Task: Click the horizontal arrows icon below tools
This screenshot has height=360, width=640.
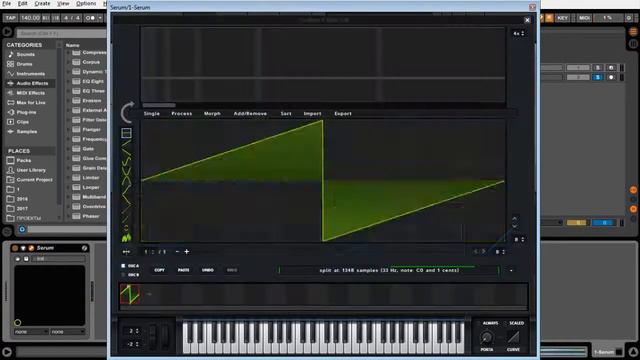Action: coord(126,252)
